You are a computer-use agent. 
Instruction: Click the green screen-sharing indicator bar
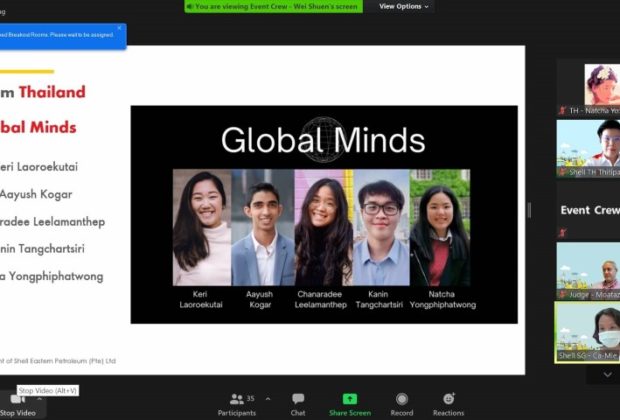[274, 6]
